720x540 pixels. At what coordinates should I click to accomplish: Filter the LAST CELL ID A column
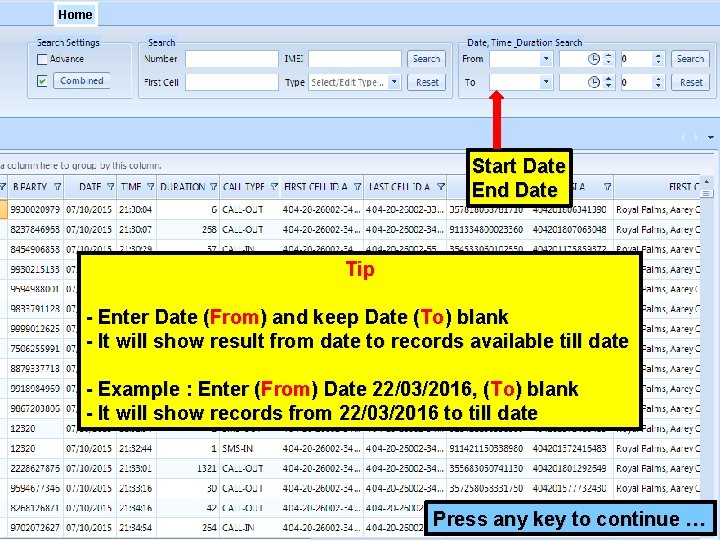coord(440,187)
